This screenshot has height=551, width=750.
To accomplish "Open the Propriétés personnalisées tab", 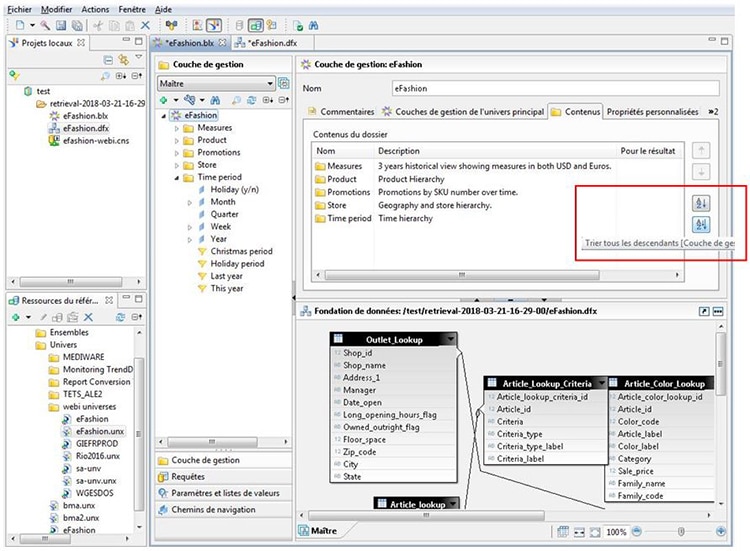I will coord(652,111).
